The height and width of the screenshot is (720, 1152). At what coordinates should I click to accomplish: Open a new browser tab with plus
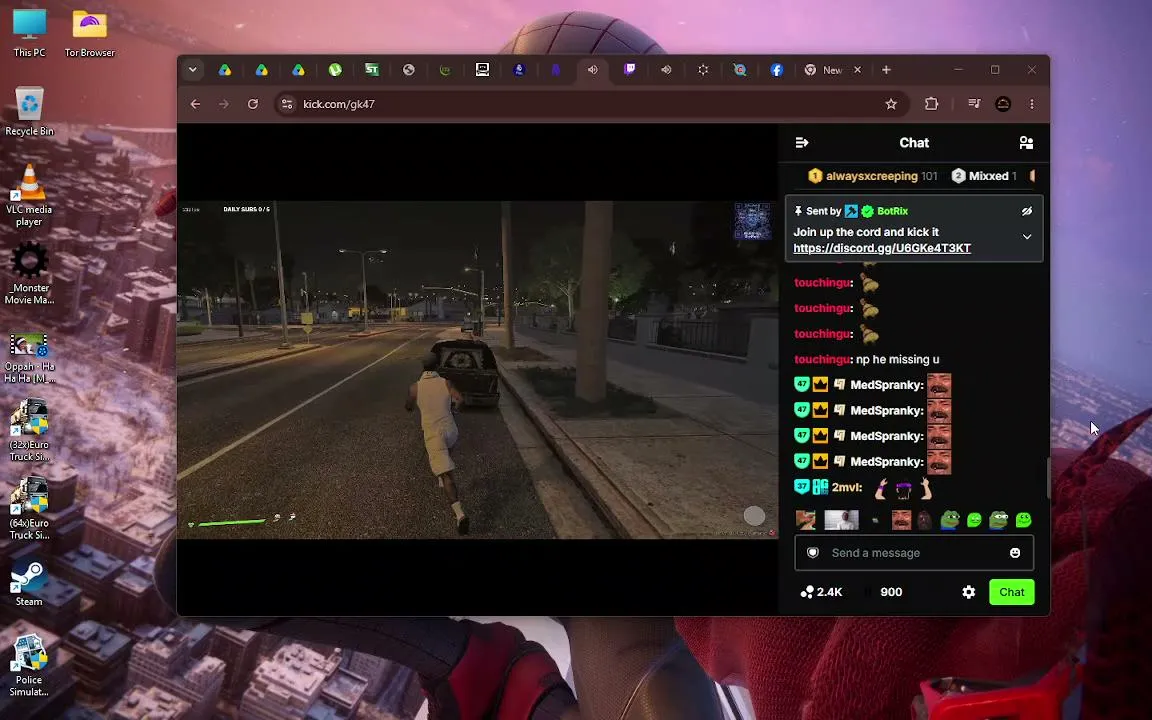click(886, 70)
